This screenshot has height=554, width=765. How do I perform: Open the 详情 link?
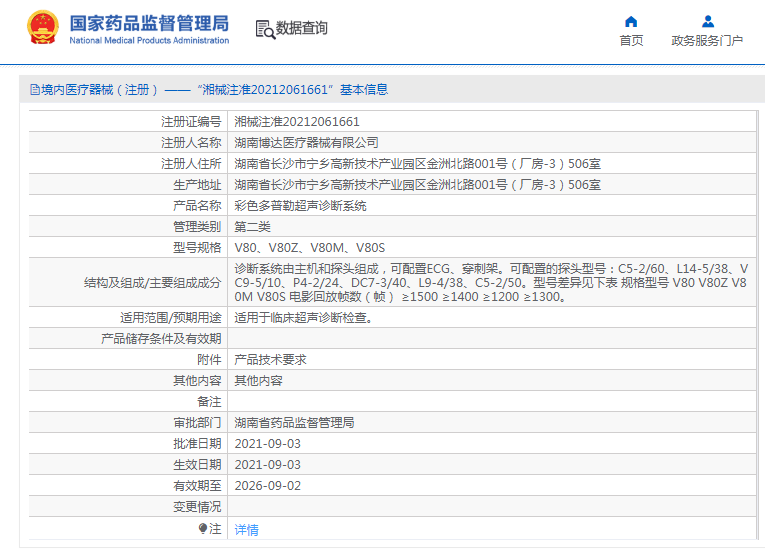click(246, 529)
